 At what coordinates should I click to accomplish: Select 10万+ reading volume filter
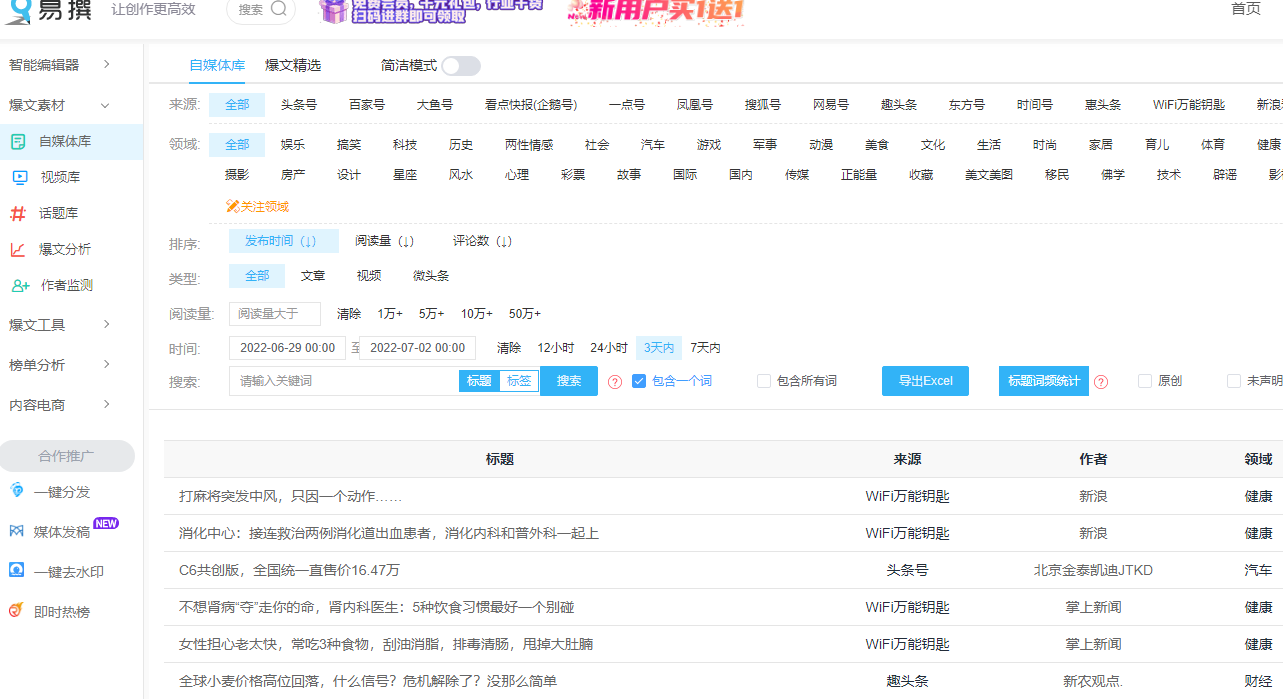(476, 314)
